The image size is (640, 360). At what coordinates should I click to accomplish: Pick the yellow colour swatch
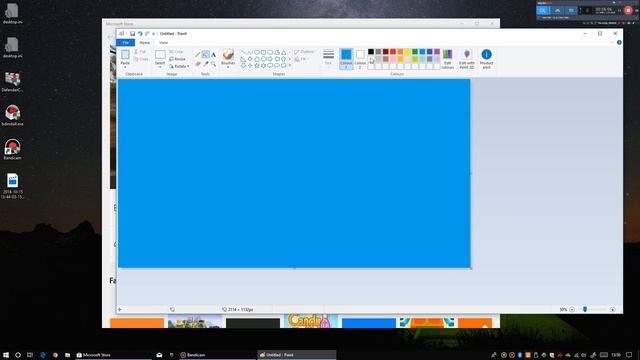tap(407, 51)
